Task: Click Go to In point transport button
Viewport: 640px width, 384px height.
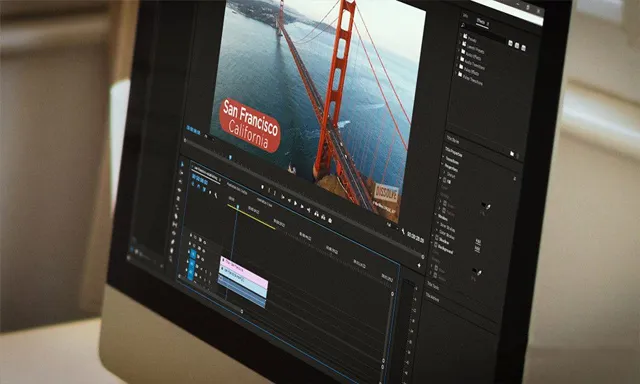Action: (282, 196)
